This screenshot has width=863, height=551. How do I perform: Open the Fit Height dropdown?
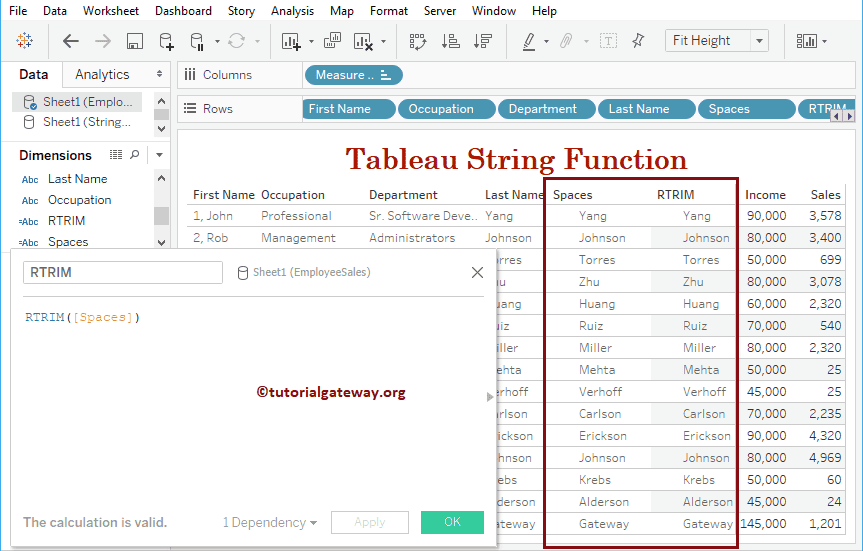[760, 41]
